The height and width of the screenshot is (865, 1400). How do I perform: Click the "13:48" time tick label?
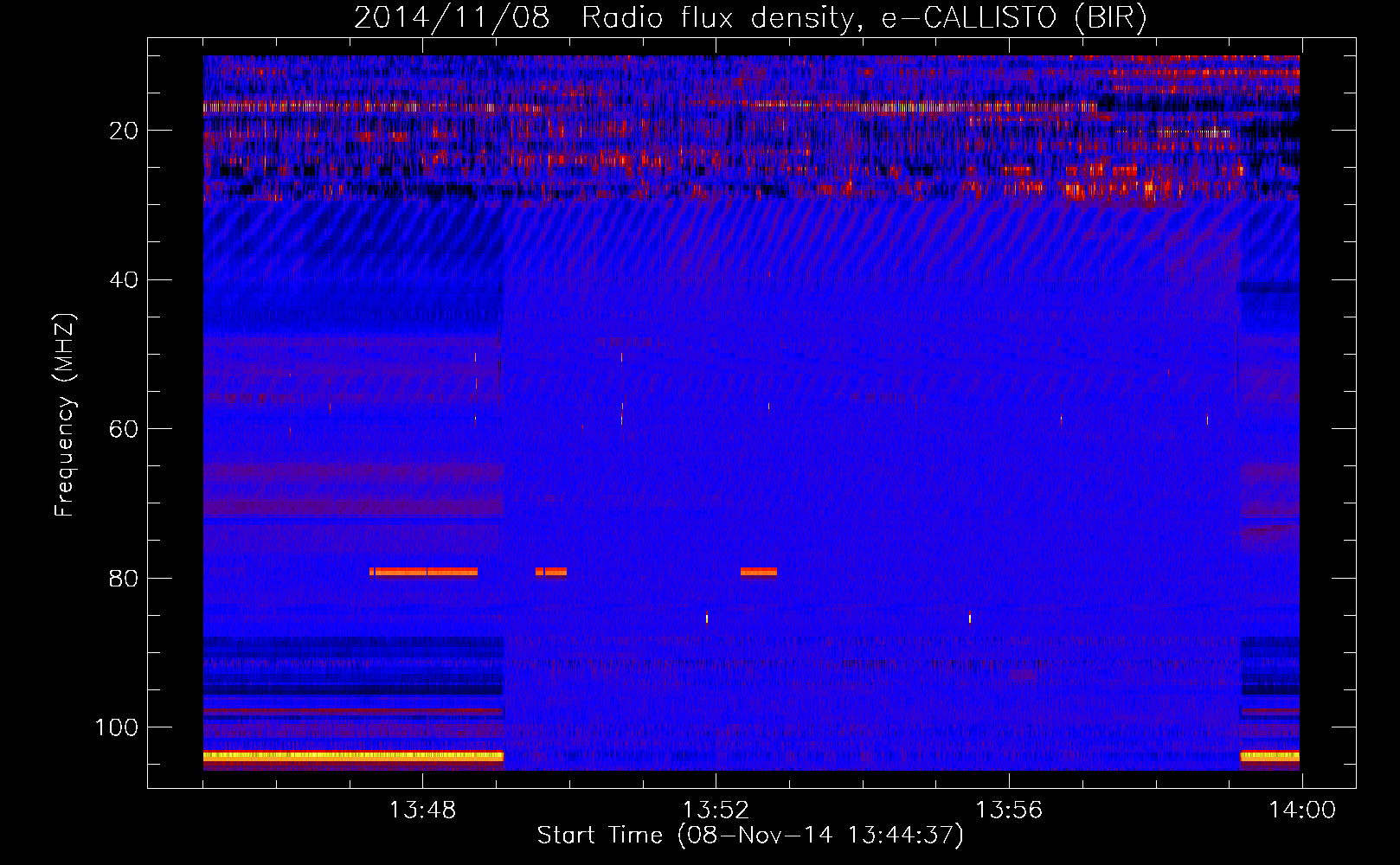click(x=422, y=811)
